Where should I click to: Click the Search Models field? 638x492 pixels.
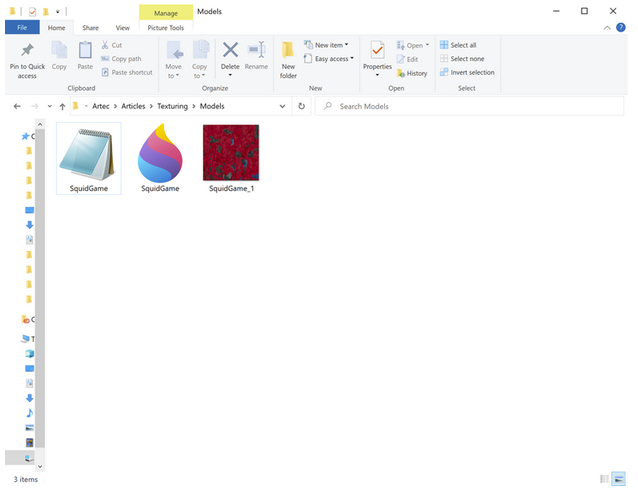click(x=470, y=106)
